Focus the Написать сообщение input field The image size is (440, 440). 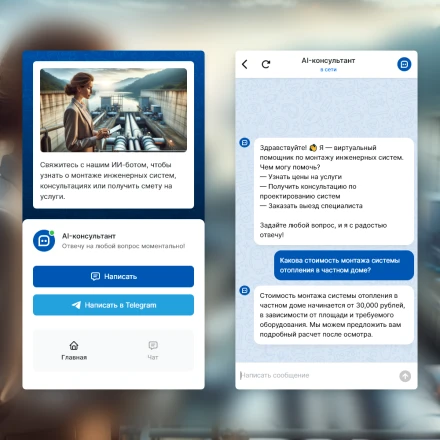[317, 376]
